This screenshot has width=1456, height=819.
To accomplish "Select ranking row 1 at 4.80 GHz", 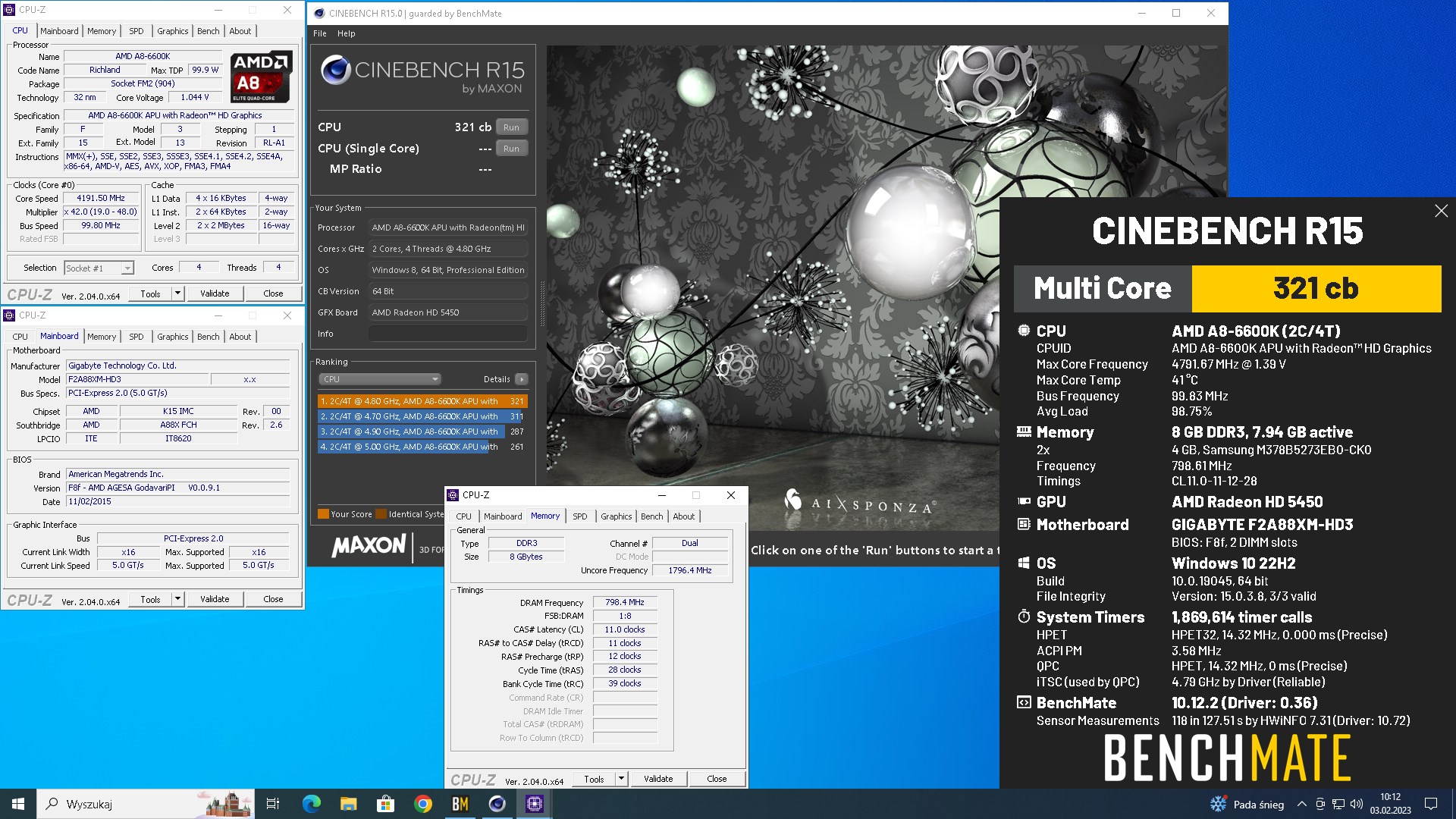I will tap(422, 401).
